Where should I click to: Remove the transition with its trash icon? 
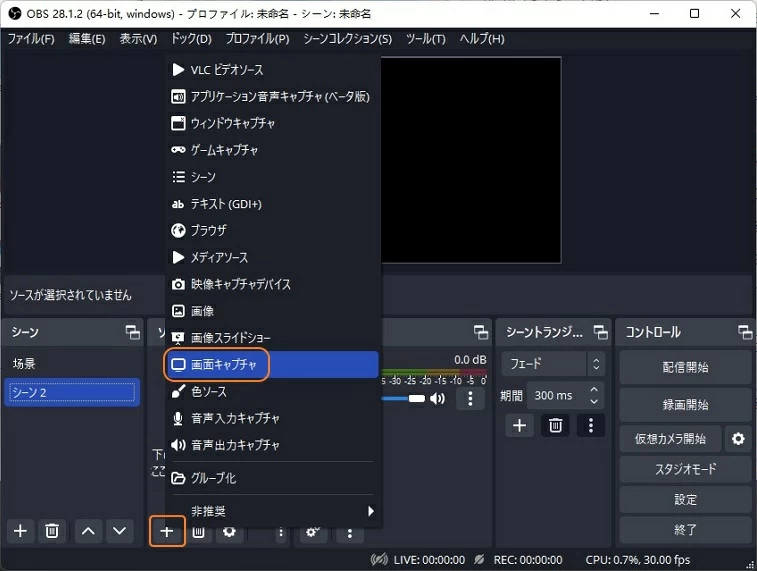555,425
